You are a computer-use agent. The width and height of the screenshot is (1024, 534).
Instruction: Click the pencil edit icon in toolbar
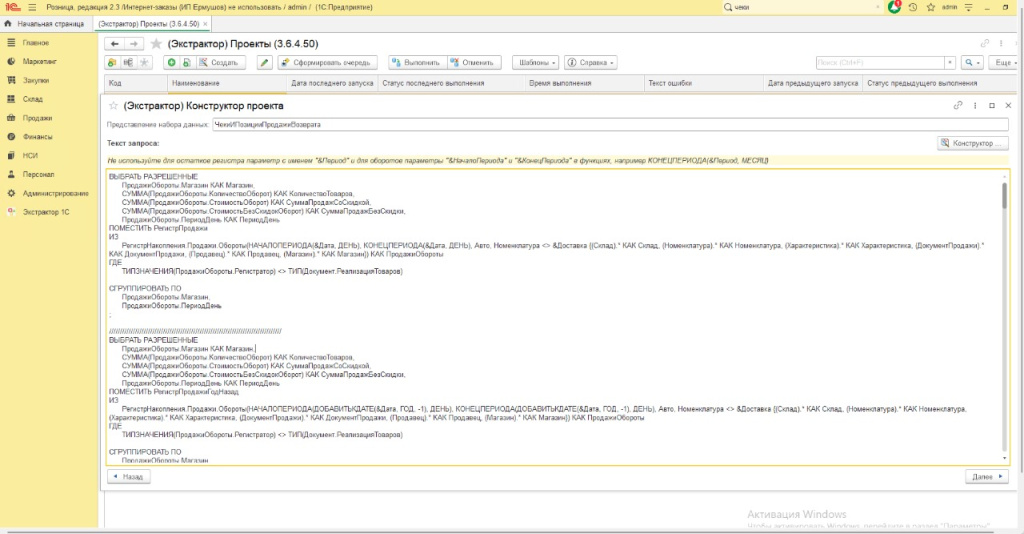pyautogui.click(x=264, y=62)
